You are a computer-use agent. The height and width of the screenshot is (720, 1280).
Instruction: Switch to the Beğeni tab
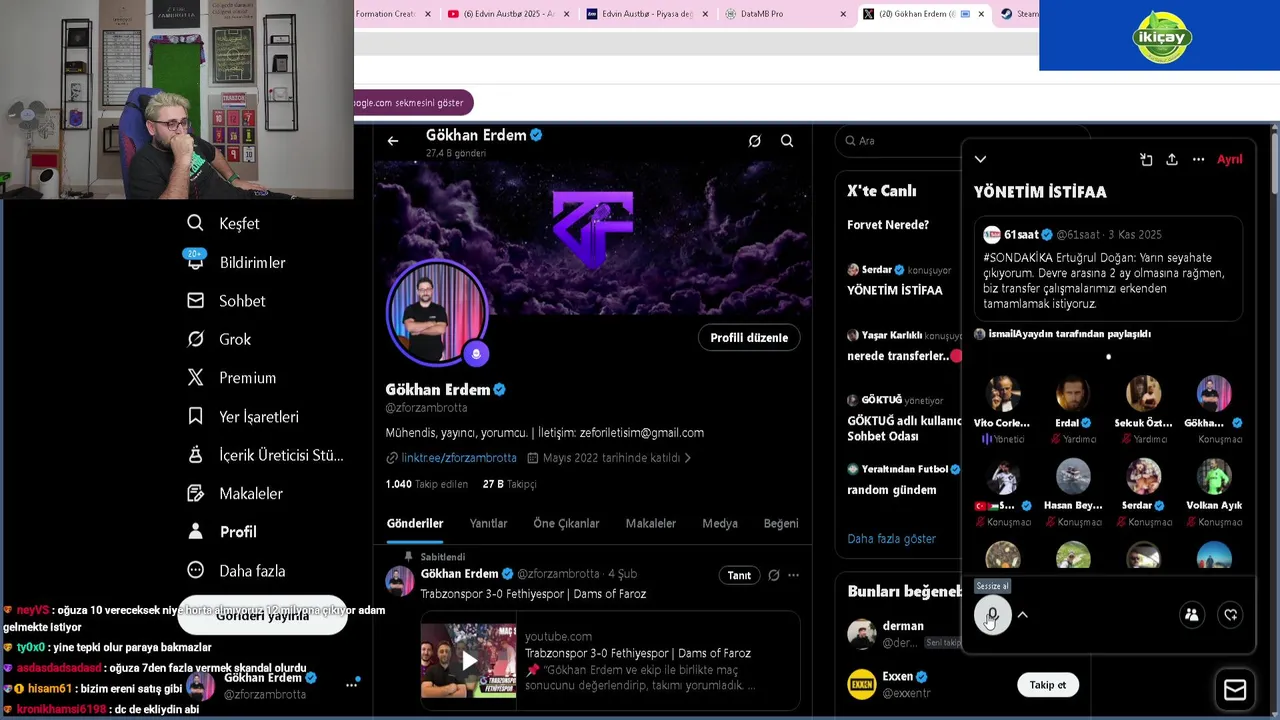point(781,523)
